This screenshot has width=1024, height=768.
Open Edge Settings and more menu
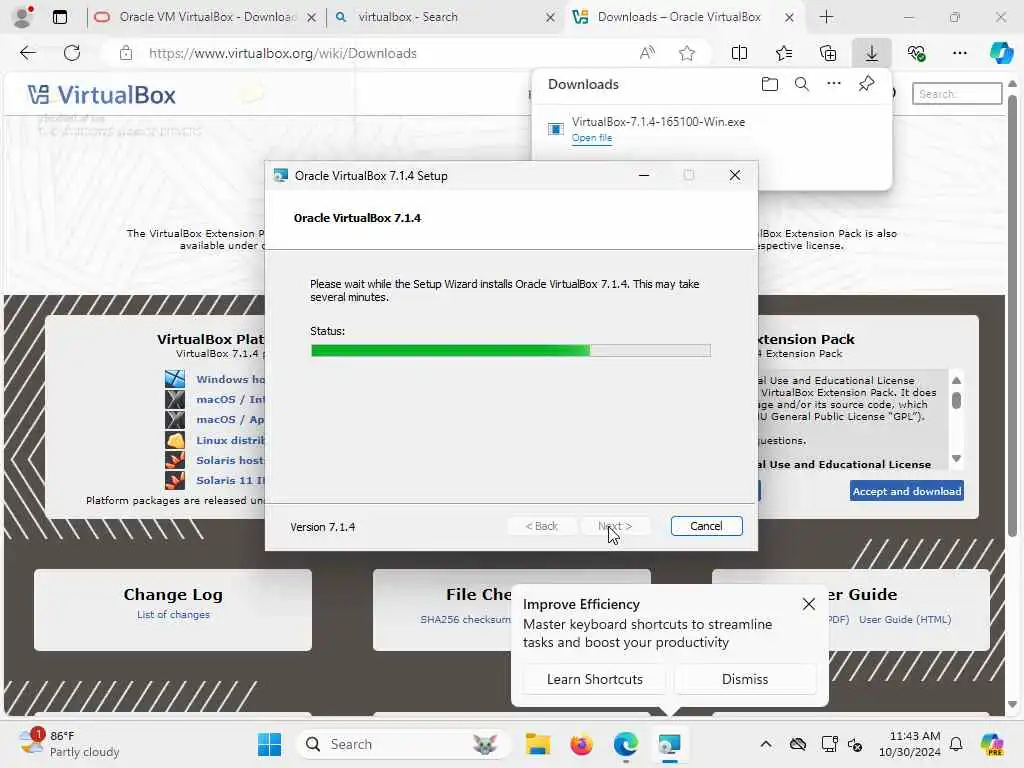coord(959,54)
